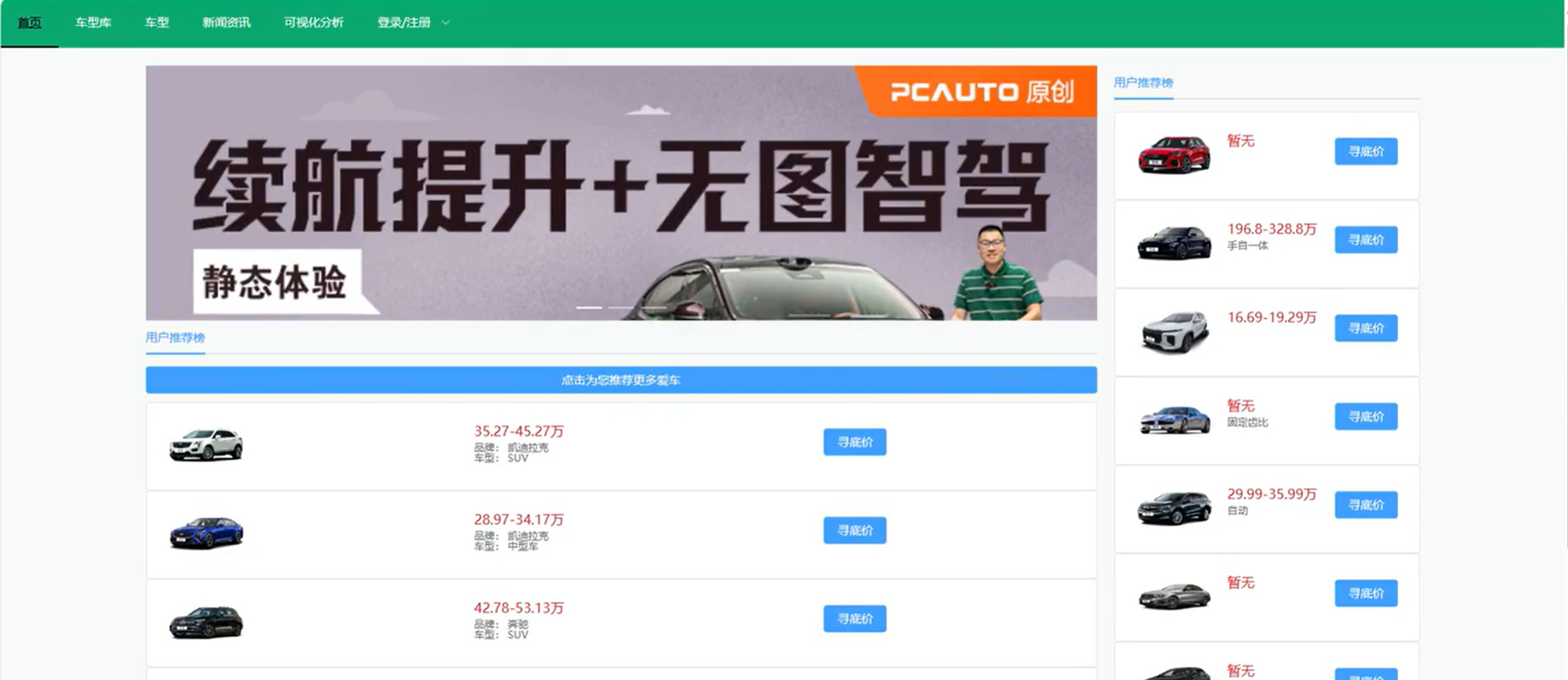Open the white Cadillac SUV thumbnail
The height and width of the screenshot is (680, 1568).
coord(206,445)
